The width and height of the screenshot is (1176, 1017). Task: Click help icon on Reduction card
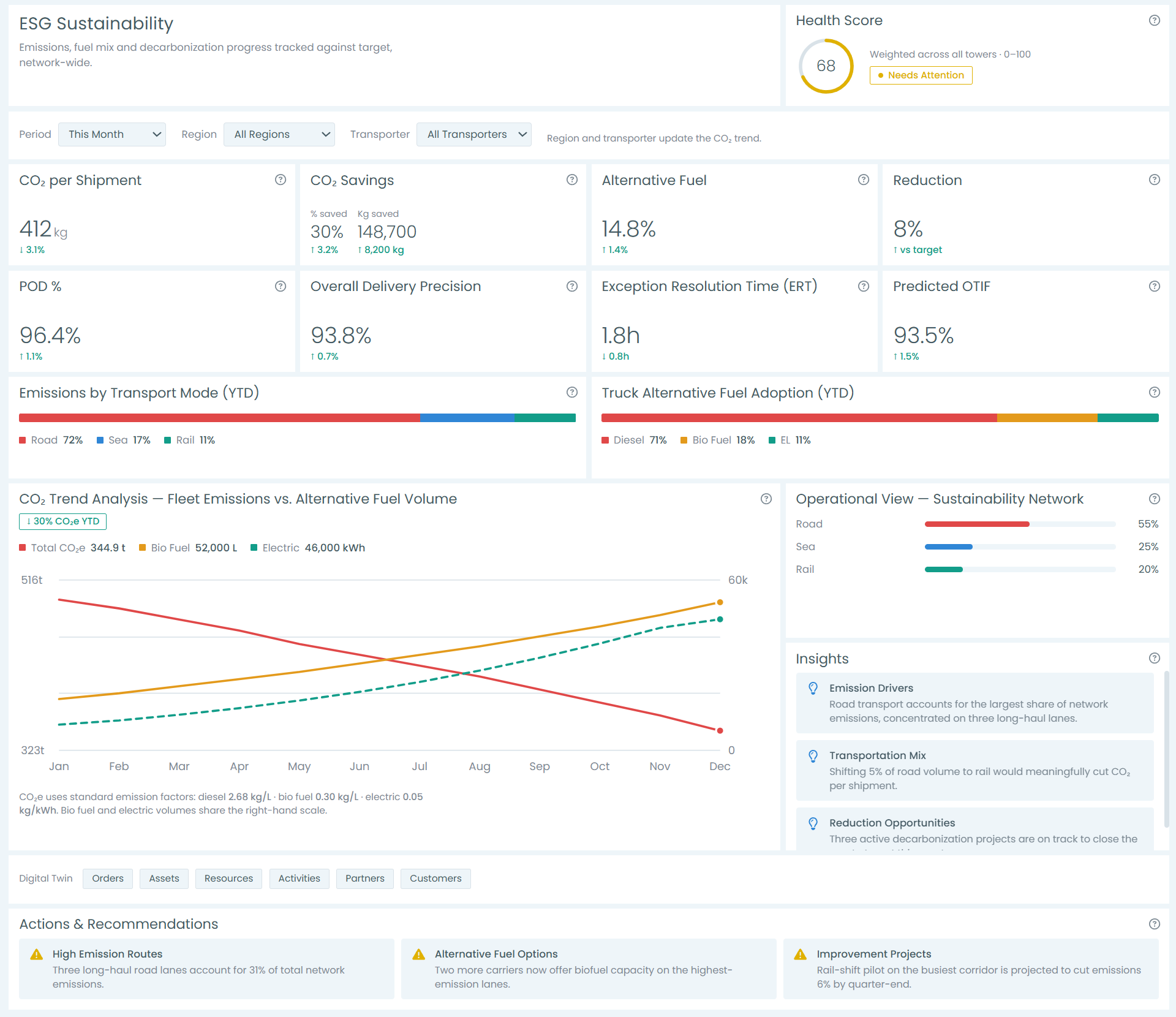tap(1155, 180)
